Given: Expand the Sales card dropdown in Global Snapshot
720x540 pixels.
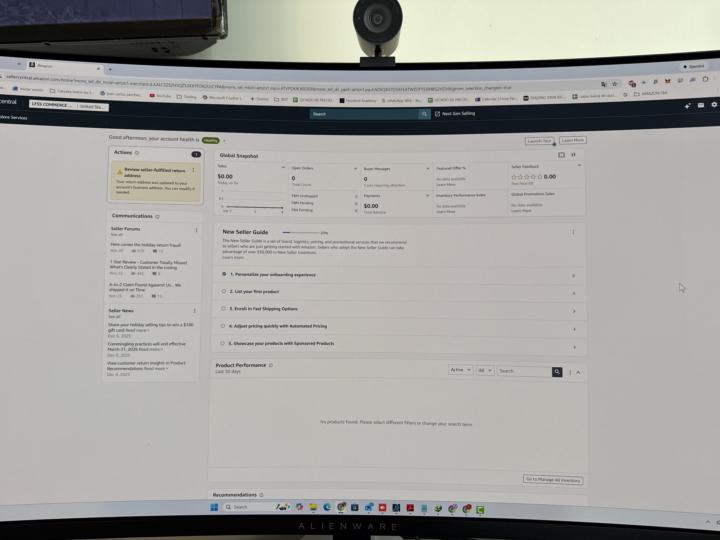Looking at the screenshot, I should click(x=283, y=168).
